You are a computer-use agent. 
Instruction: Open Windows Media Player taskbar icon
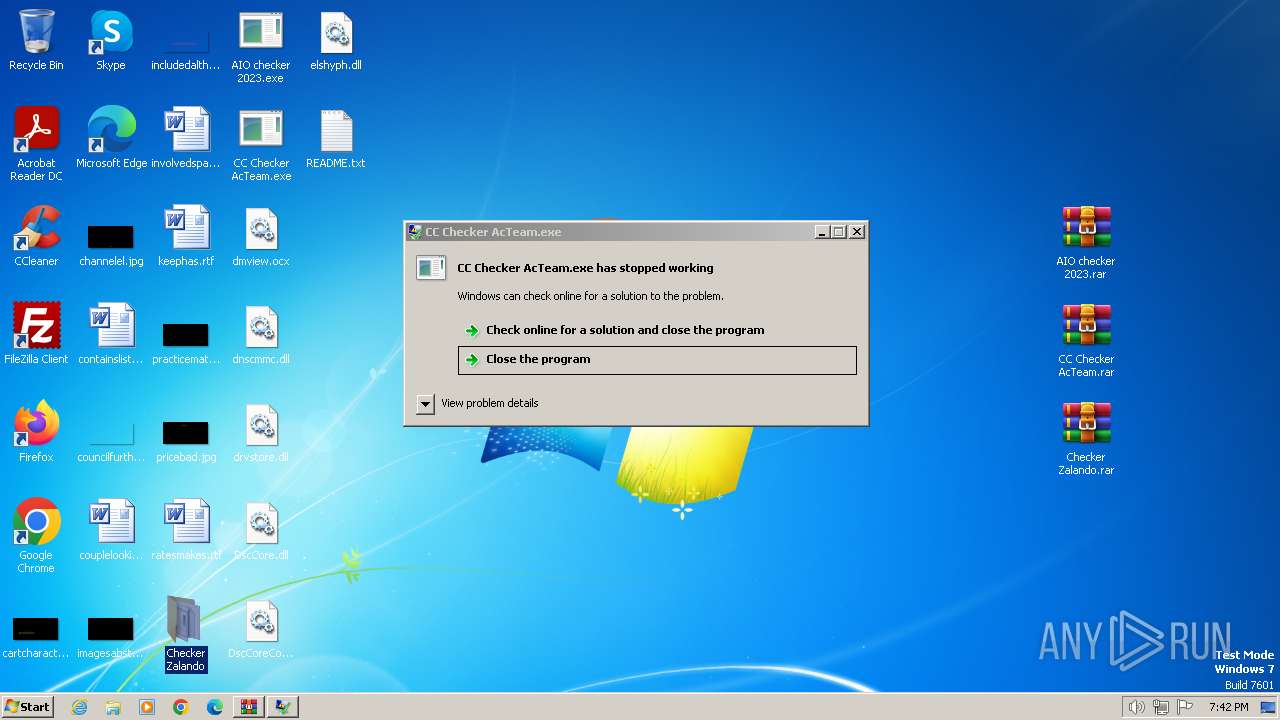point(147,707)
